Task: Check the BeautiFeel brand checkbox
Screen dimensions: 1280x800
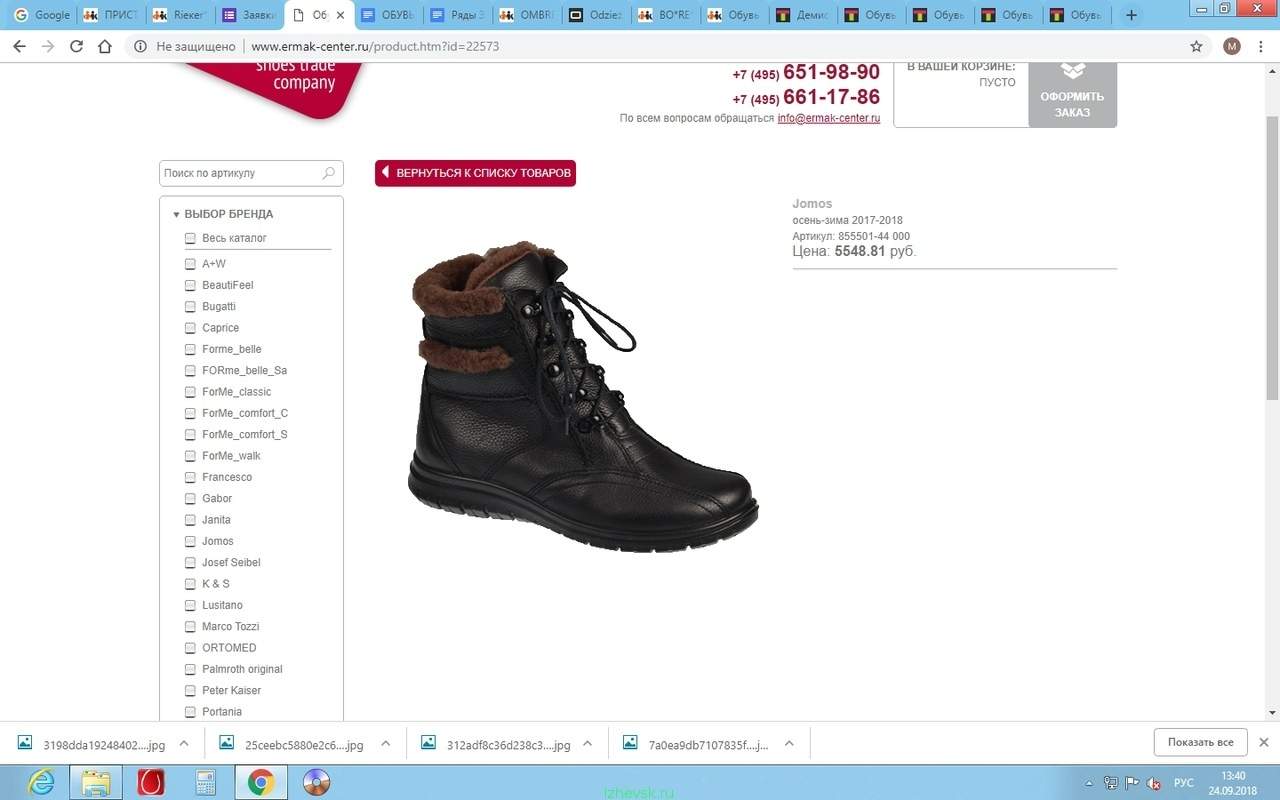Action: click(190, 285)
